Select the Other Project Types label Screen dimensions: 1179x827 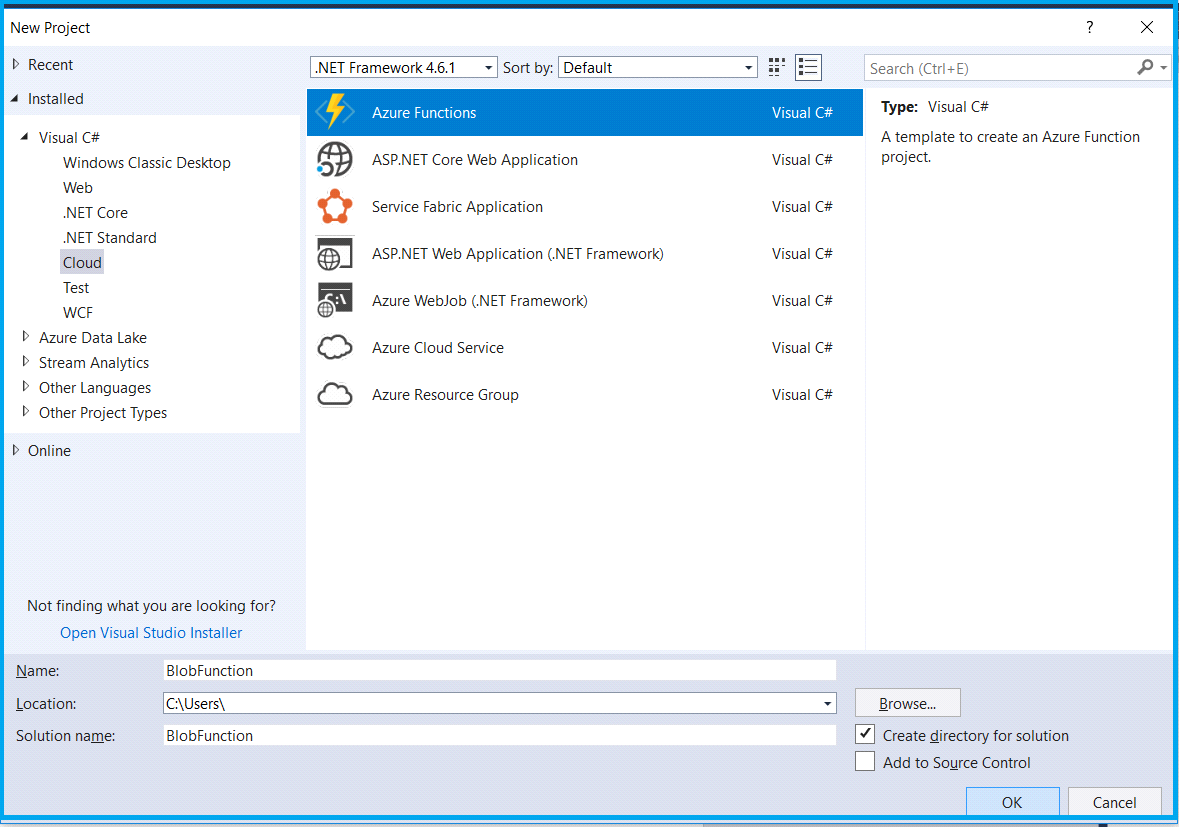[103, 412]
